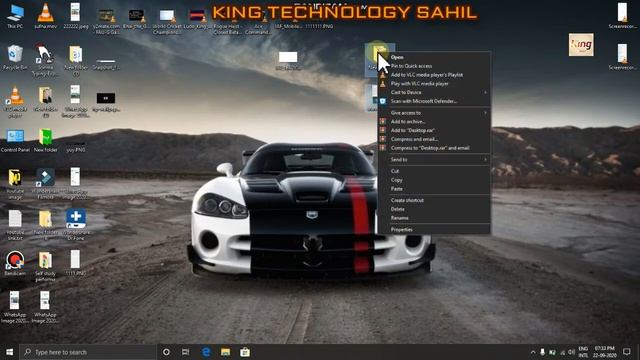640x360 pixels.
Task: Launch the Wondershare Filmora shortcut
Action: (x=45, y=183)
